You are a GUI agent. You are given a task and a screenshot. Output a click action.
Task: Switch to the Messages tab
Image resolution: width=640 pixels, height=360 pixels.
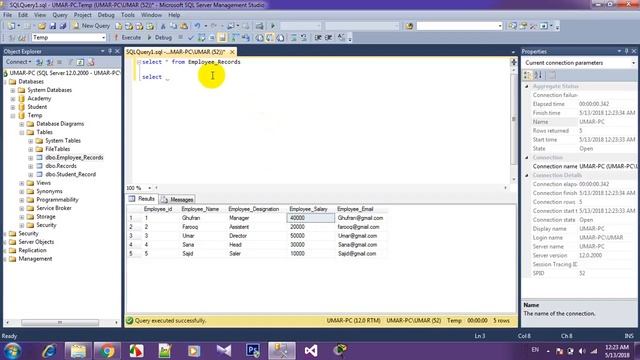point(177,200)
